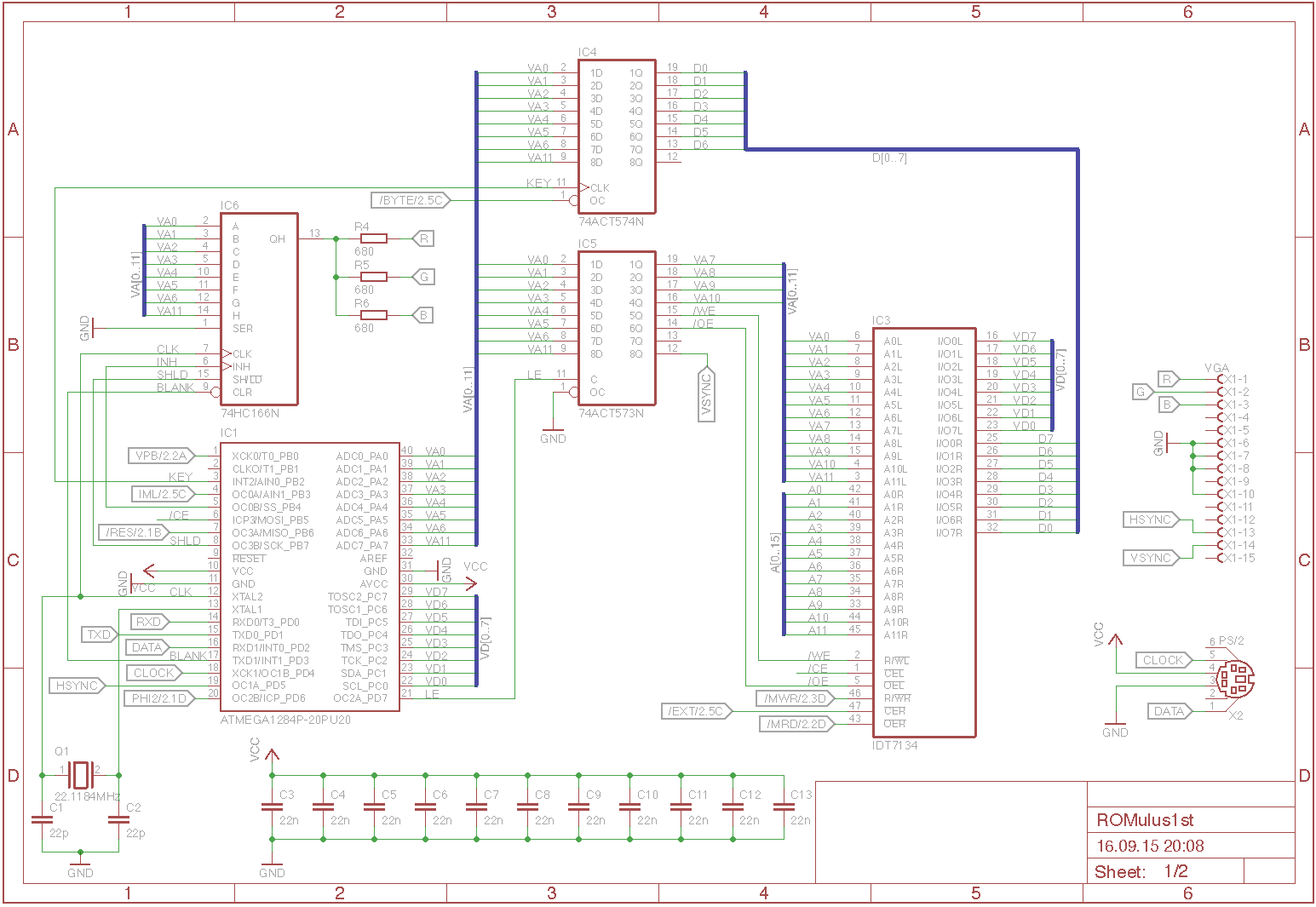Viewport: 1316px width, 907px height.
Task: Select the VPB/2.2A signal label
Action: (x=161, y=456)
